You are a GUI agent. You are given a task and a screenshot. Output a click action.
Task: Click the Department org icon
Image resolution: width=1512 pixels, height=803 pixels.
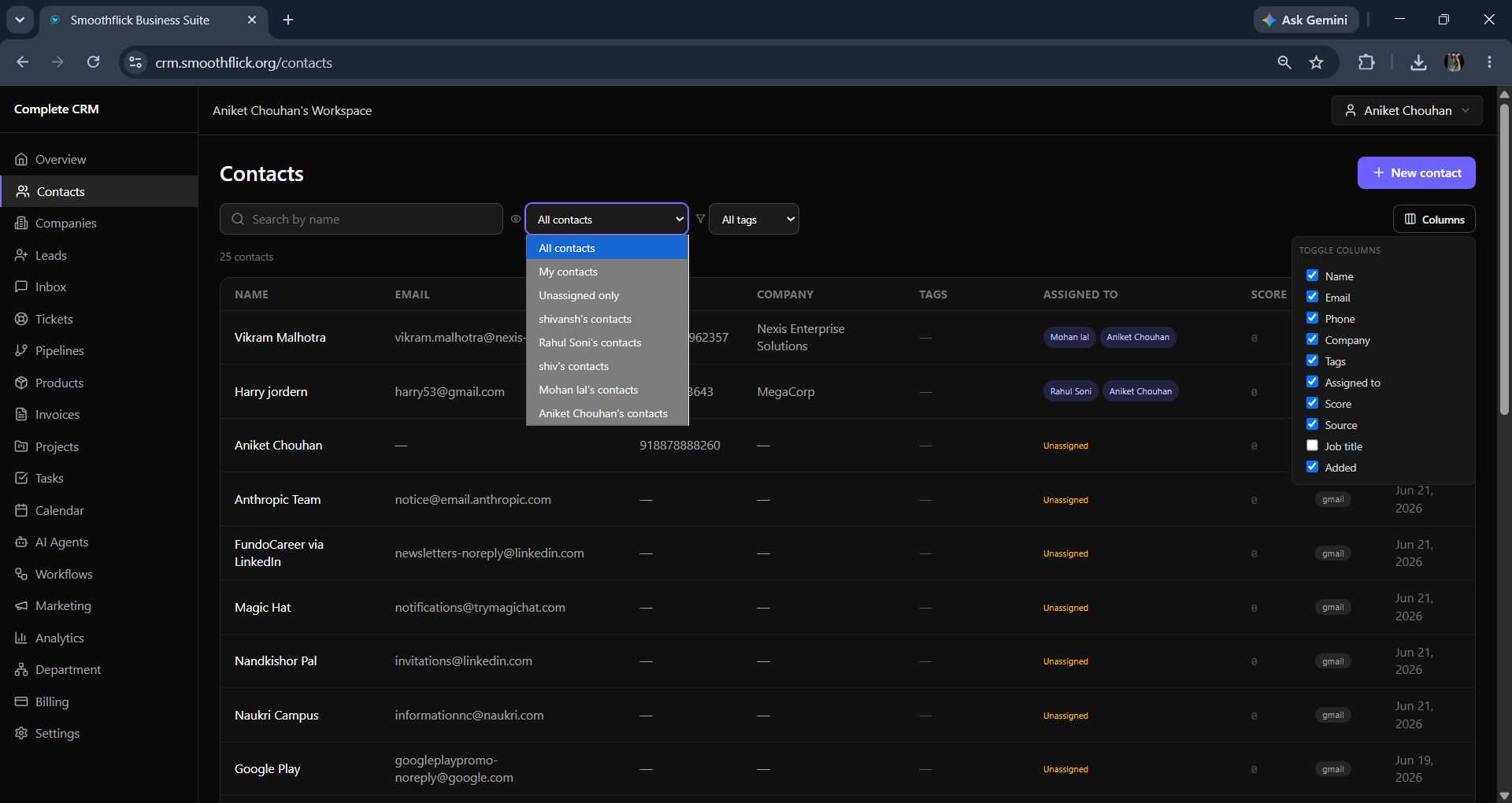click(x=21, y=669)
